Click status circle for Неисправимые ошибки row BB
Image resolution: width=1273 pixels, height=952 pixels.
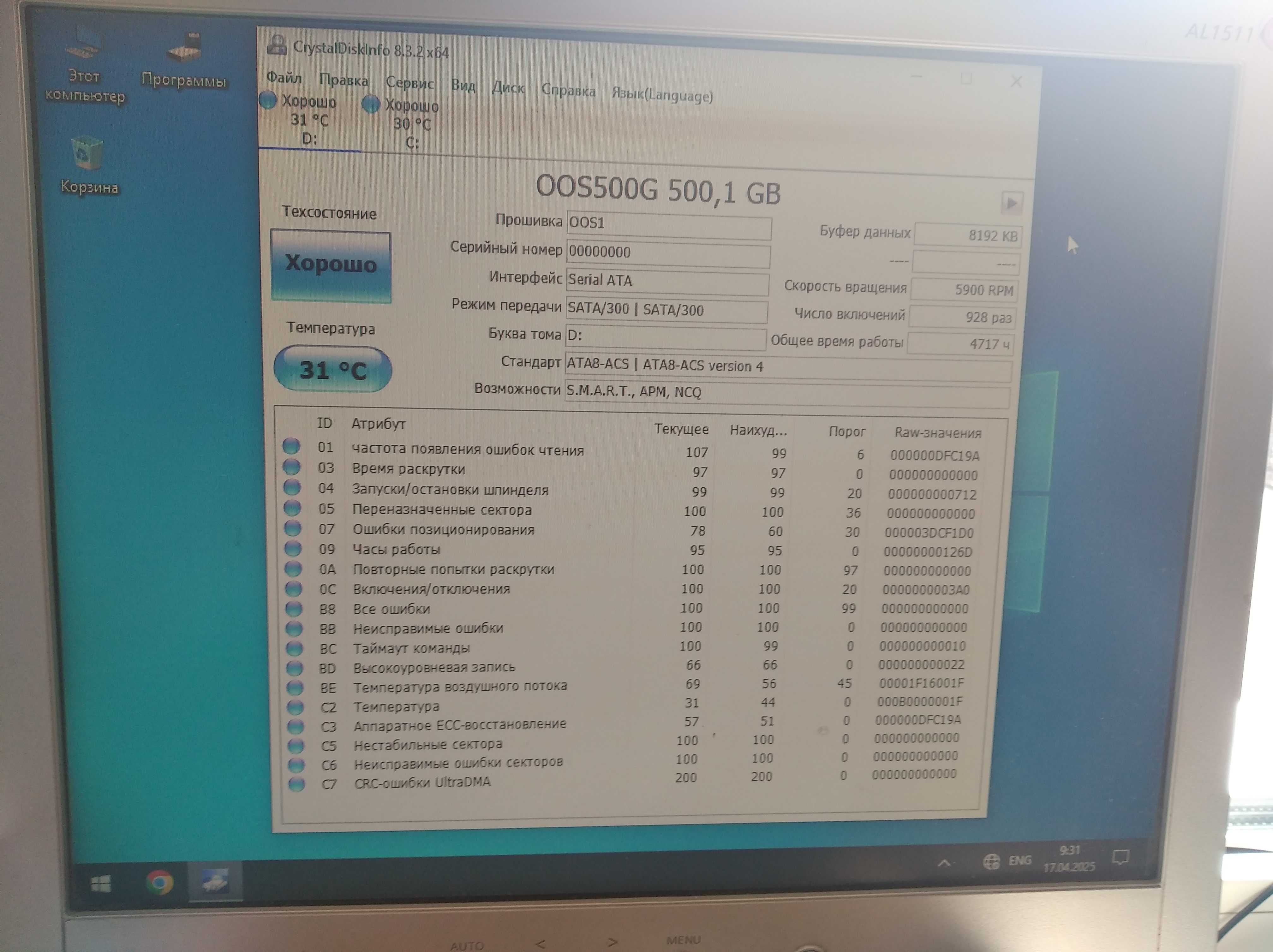[x=294, y=628]
